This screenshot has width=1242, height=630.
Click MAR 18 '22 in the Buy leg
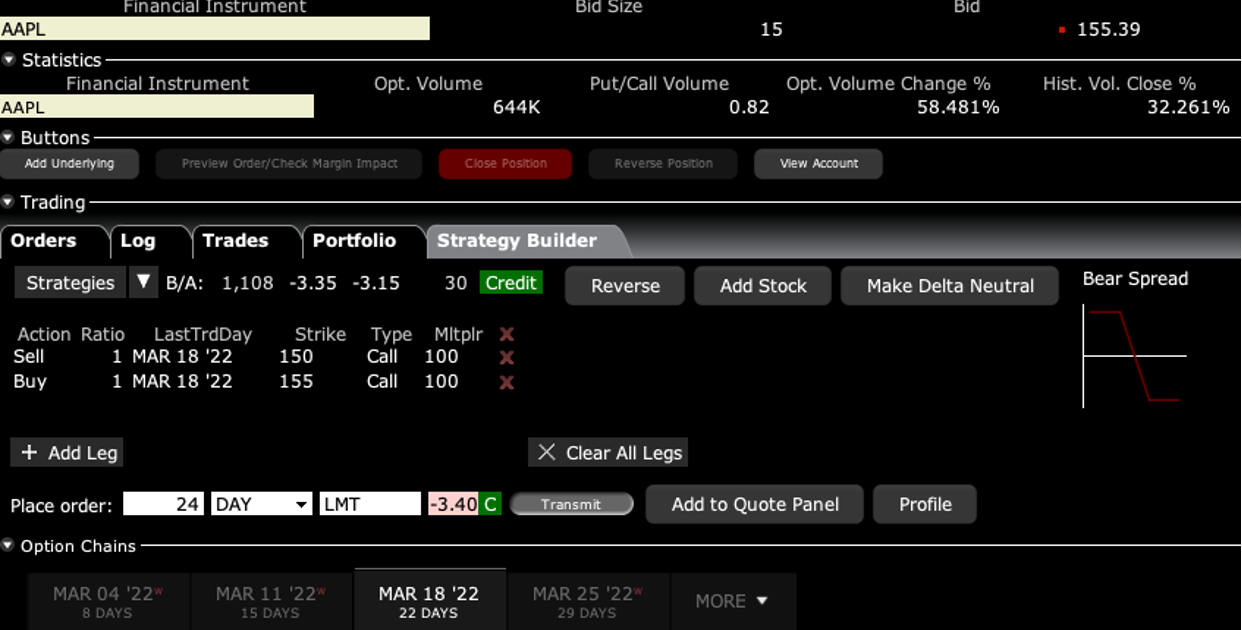(x=182, y=382)
